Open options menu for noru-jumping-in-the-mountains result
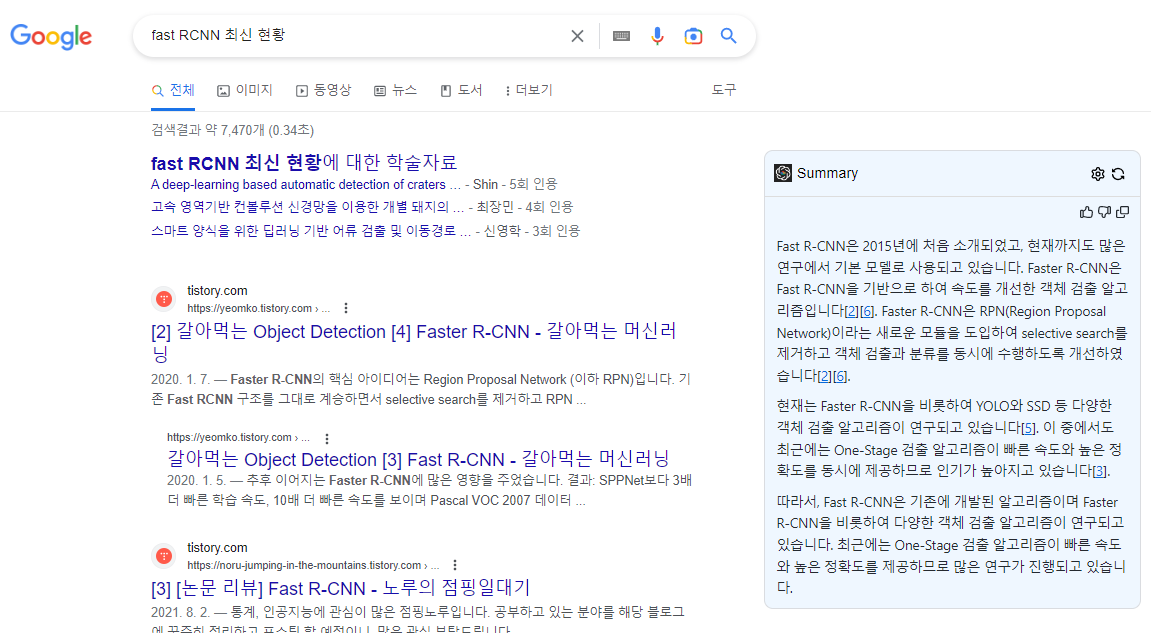Viewport: 1151px width, 633px height. (x=455, y=565)
